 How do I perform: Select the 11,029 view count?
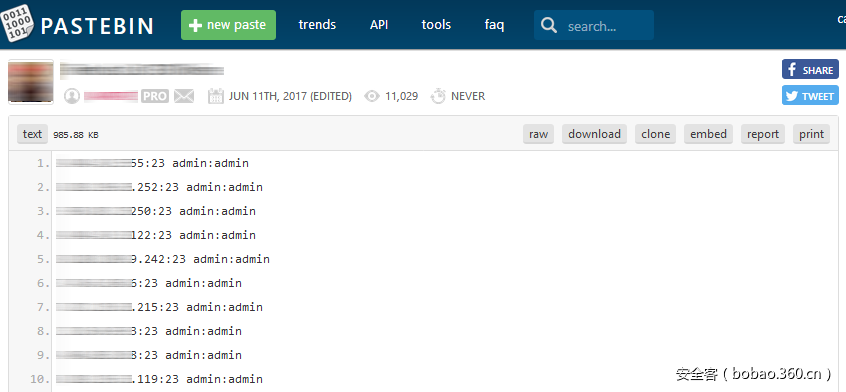click(x=401, y=96)
